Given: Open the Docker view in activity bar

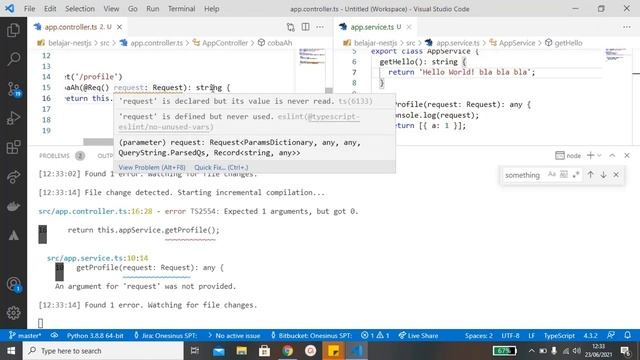Looking at the screenshot, I should tap(13, 206).
